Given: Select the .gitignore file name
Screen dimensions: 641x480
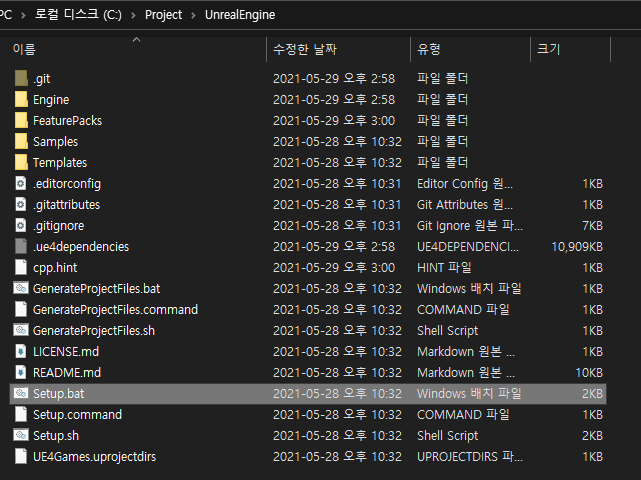Looking at the screenshot, I should coord(59,226).
